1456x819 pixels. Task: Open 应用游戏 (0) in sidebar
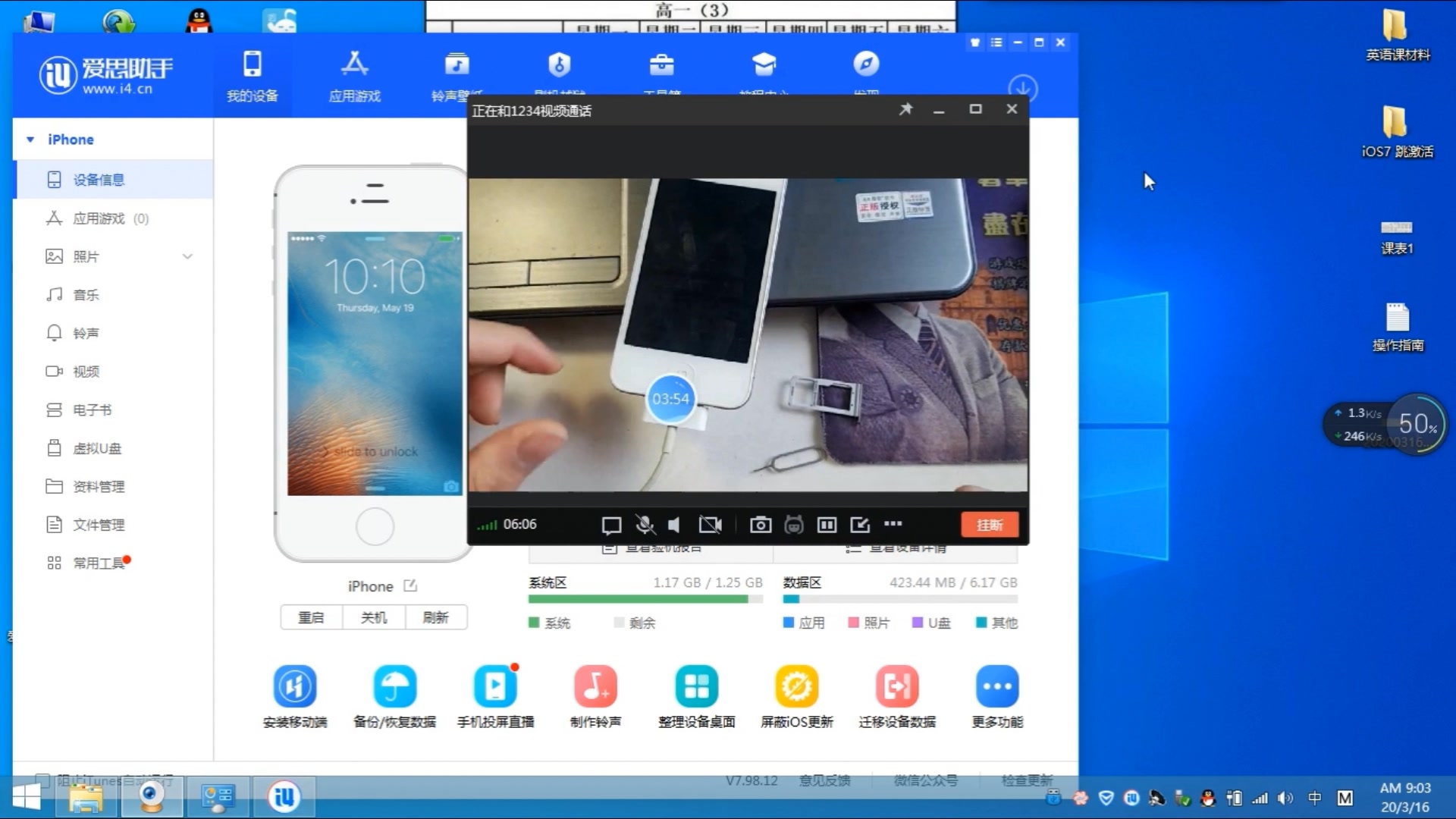(x=113, y=218)
